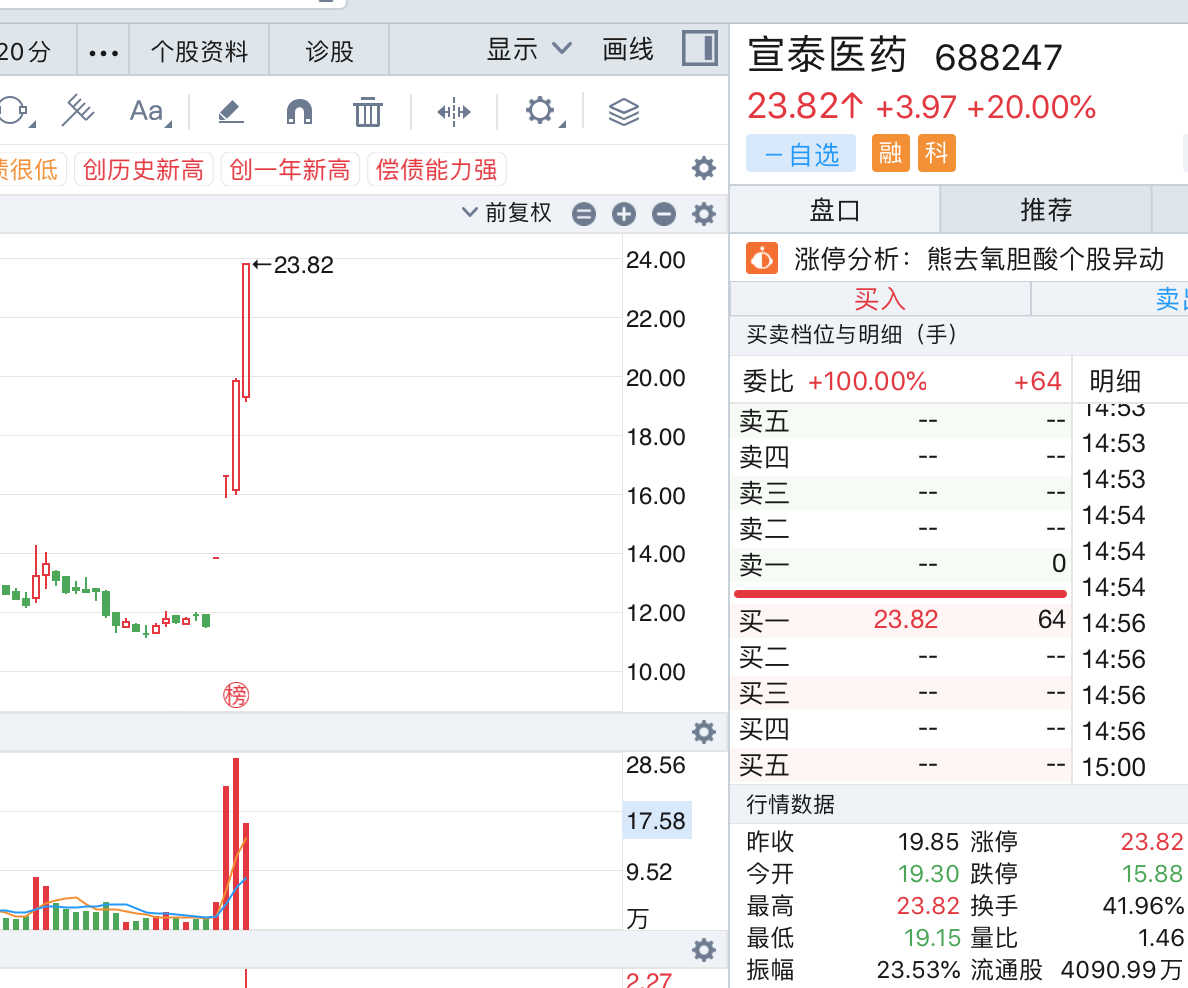1188x988 pixels.
Task: Toggle the right side panel visibility
Action: (x=700, y=49)
